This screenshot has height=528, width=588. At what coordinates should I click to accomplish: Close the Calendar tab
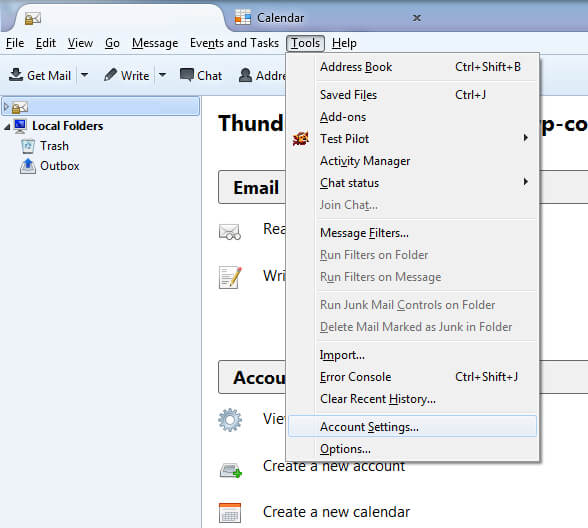417,18
